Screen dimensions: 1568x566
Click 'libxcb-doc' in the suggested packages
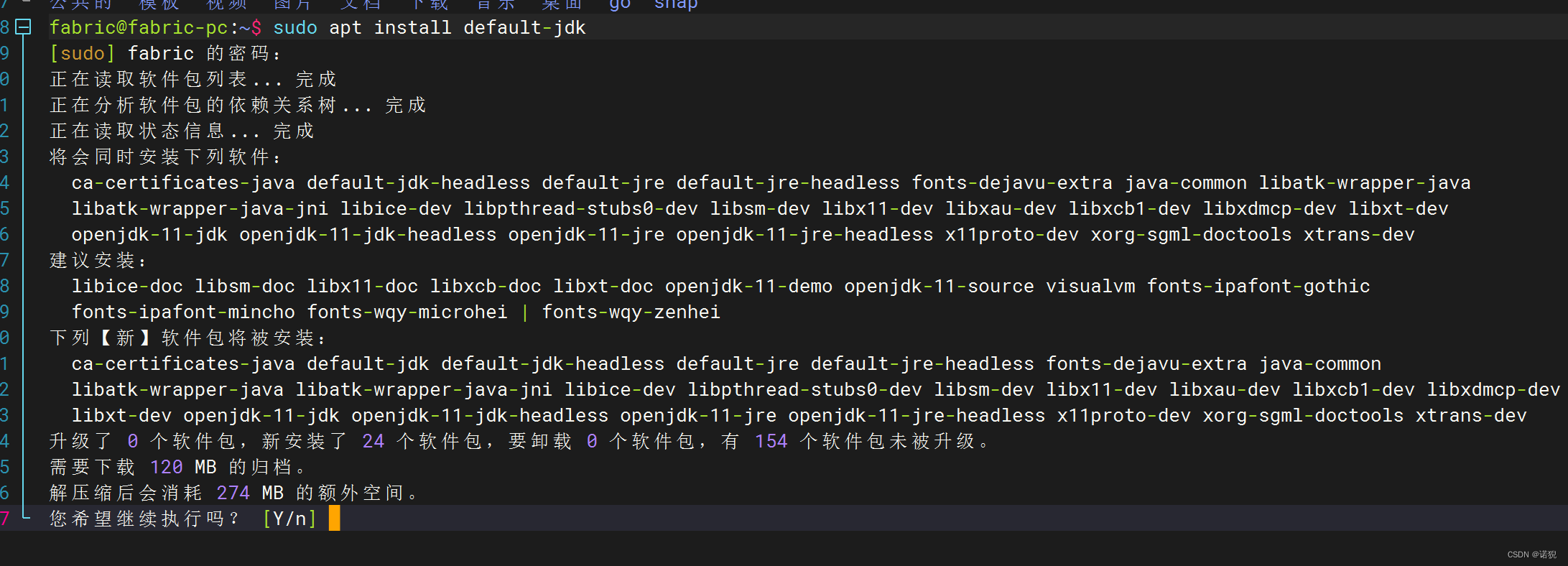point(486,287)
